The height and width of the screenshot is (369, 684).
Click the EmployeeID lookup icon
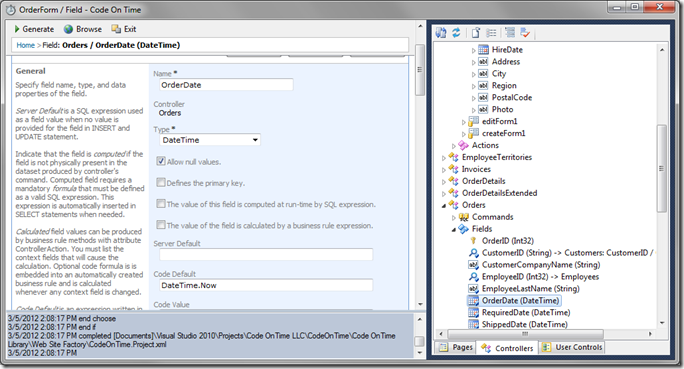tap(473, 277)
